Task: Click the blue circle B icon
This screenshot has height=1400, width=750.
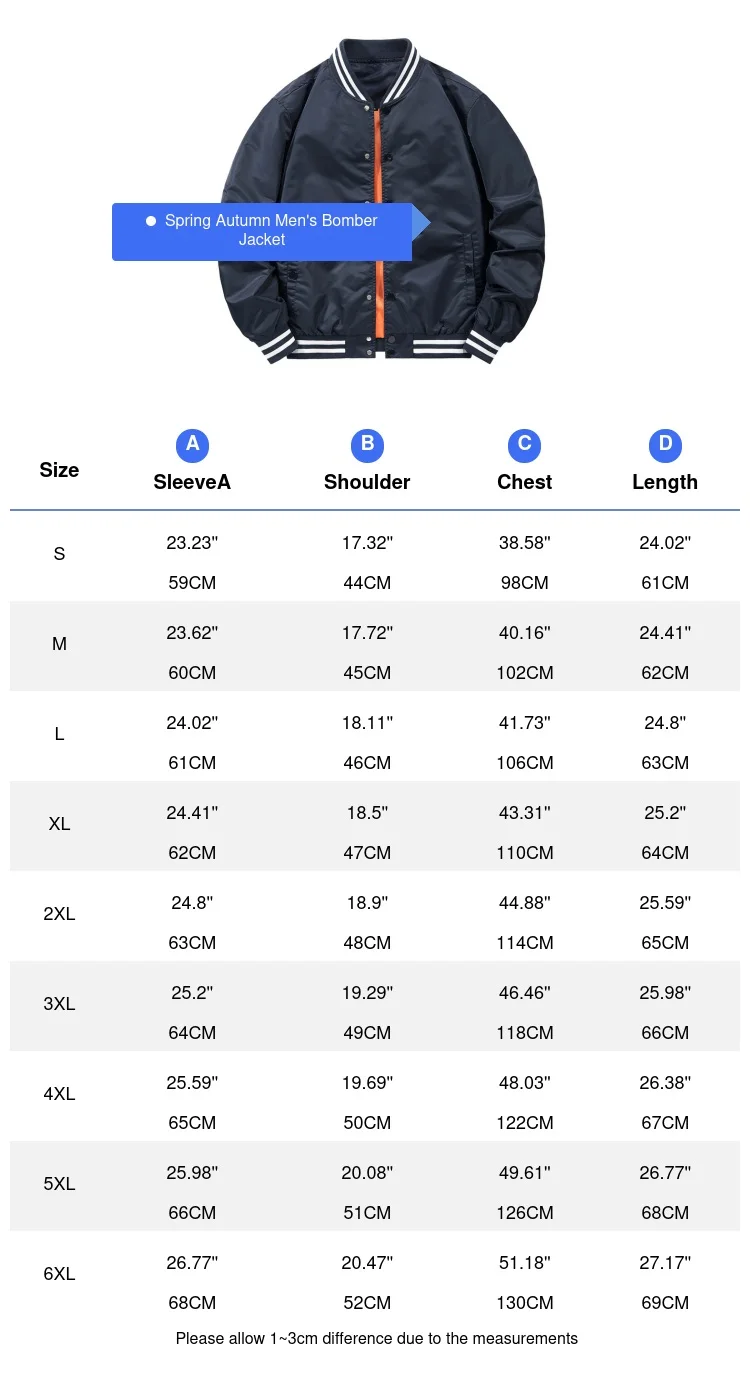Action: click(x=367, y=444)
